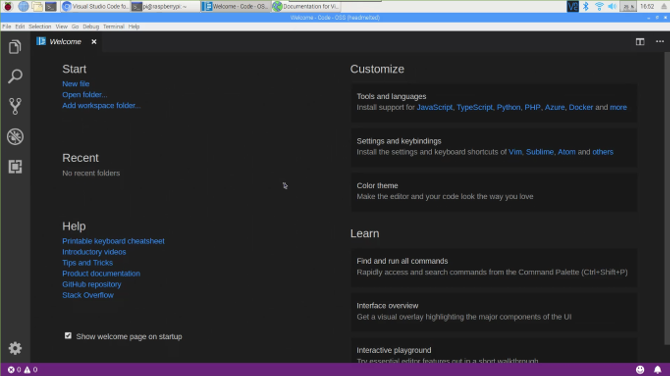This screenshot has height=376, width=670.
Task: Open the Extensions view icon
Action: pos(15,167)
